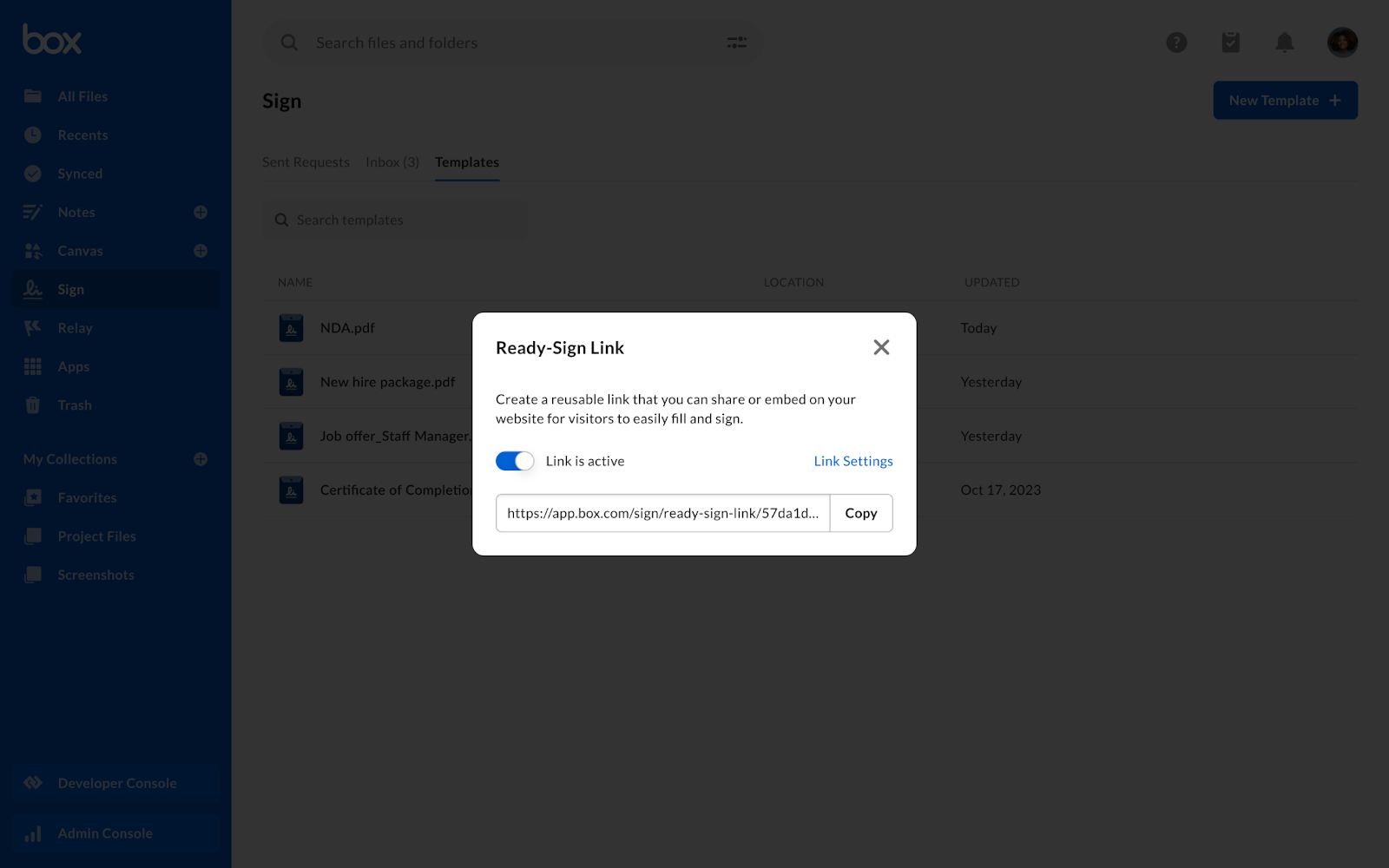Image resolution: width=1389 pixels, height=868 pixels.
Task: Click the Job offer template file icon
Action: pos(291,436)
